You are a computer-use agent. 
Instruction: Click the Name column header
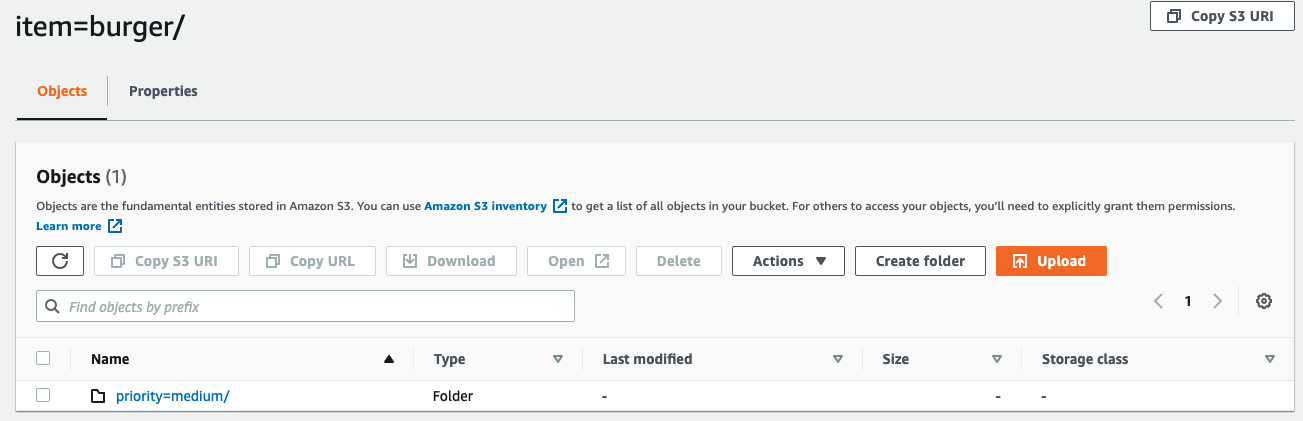click(110, 359)
